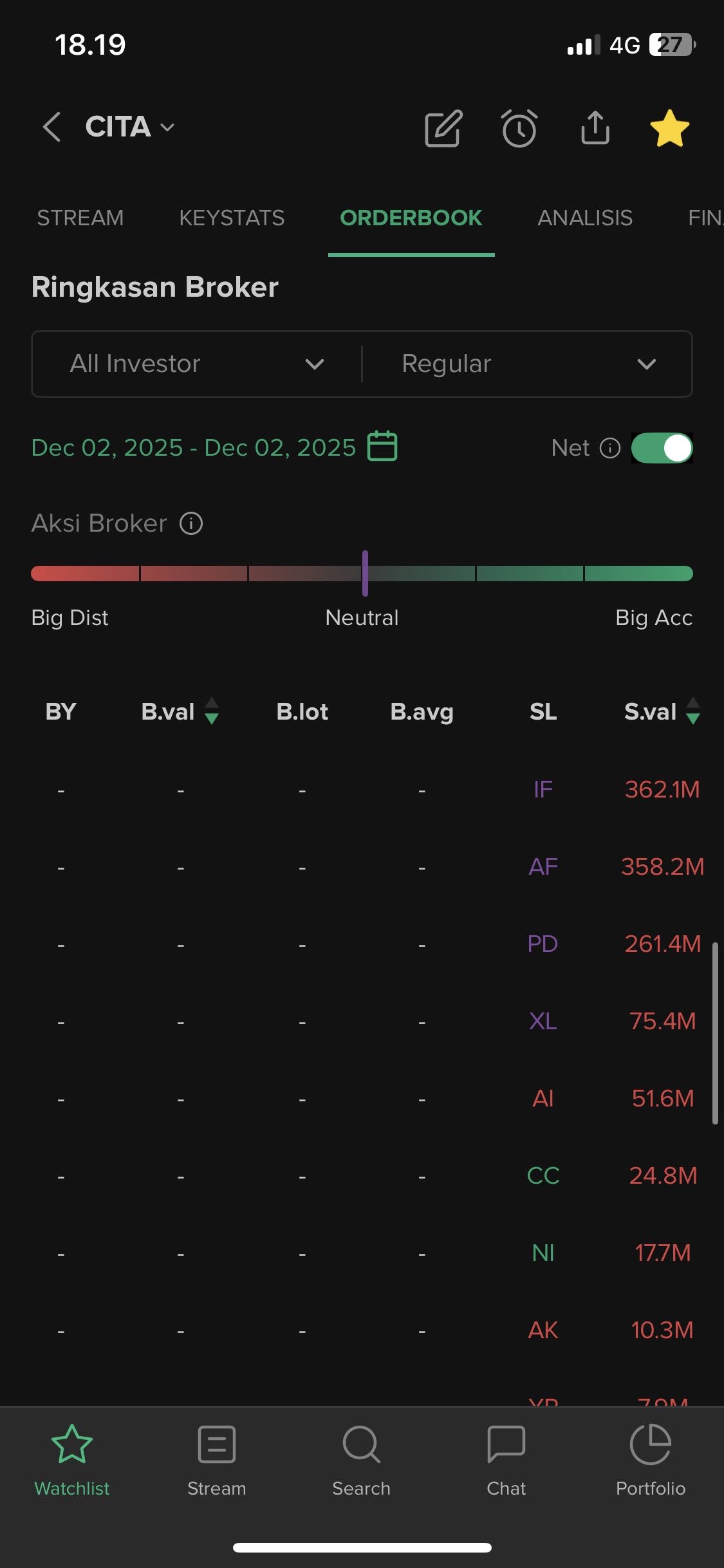
Task: Tap the share upload icon
Action: point(595,127)
